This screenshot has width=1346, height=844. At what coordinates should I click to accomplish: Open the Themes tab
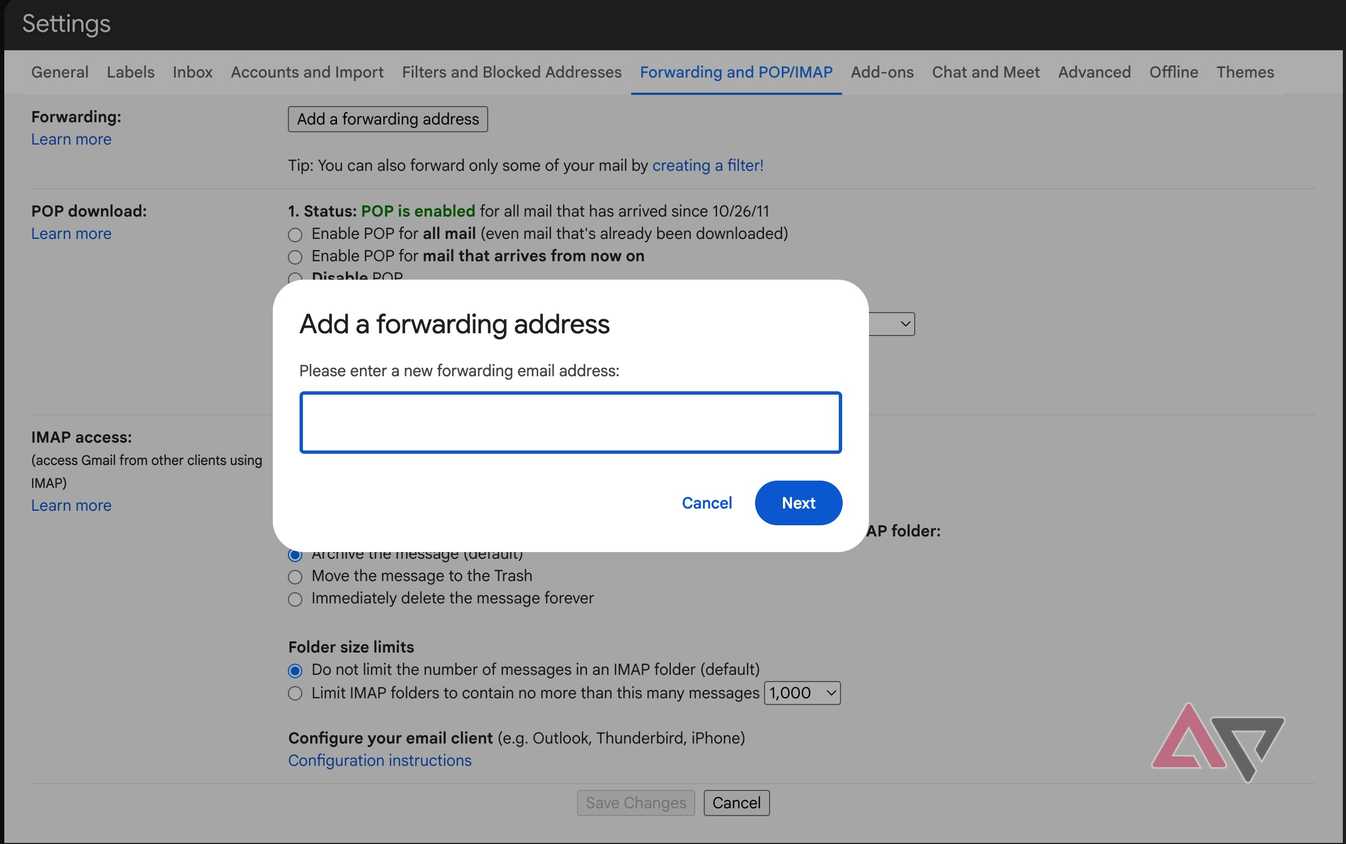[x=1245, y=72]
